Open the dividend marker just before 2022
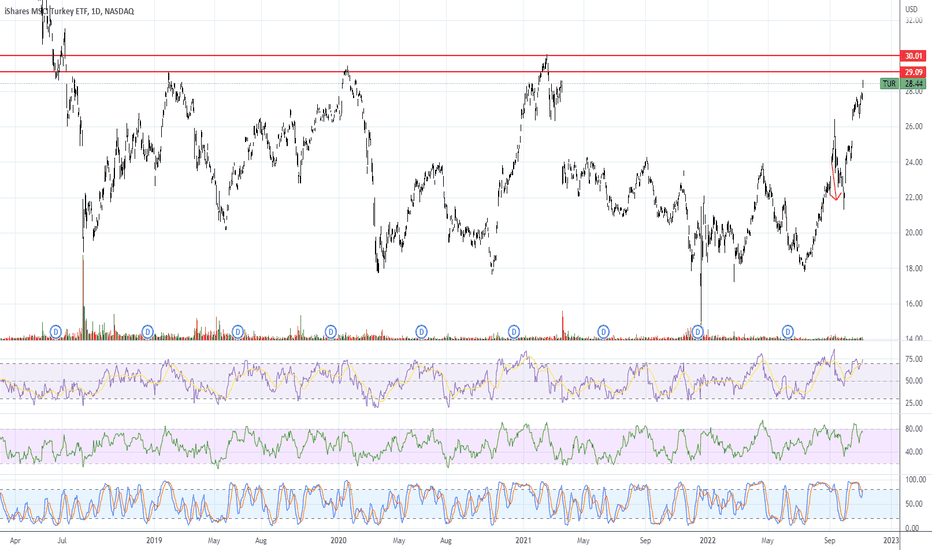This screenshot has width=932, height=550. pyautogui.click(x=698, y=331)
